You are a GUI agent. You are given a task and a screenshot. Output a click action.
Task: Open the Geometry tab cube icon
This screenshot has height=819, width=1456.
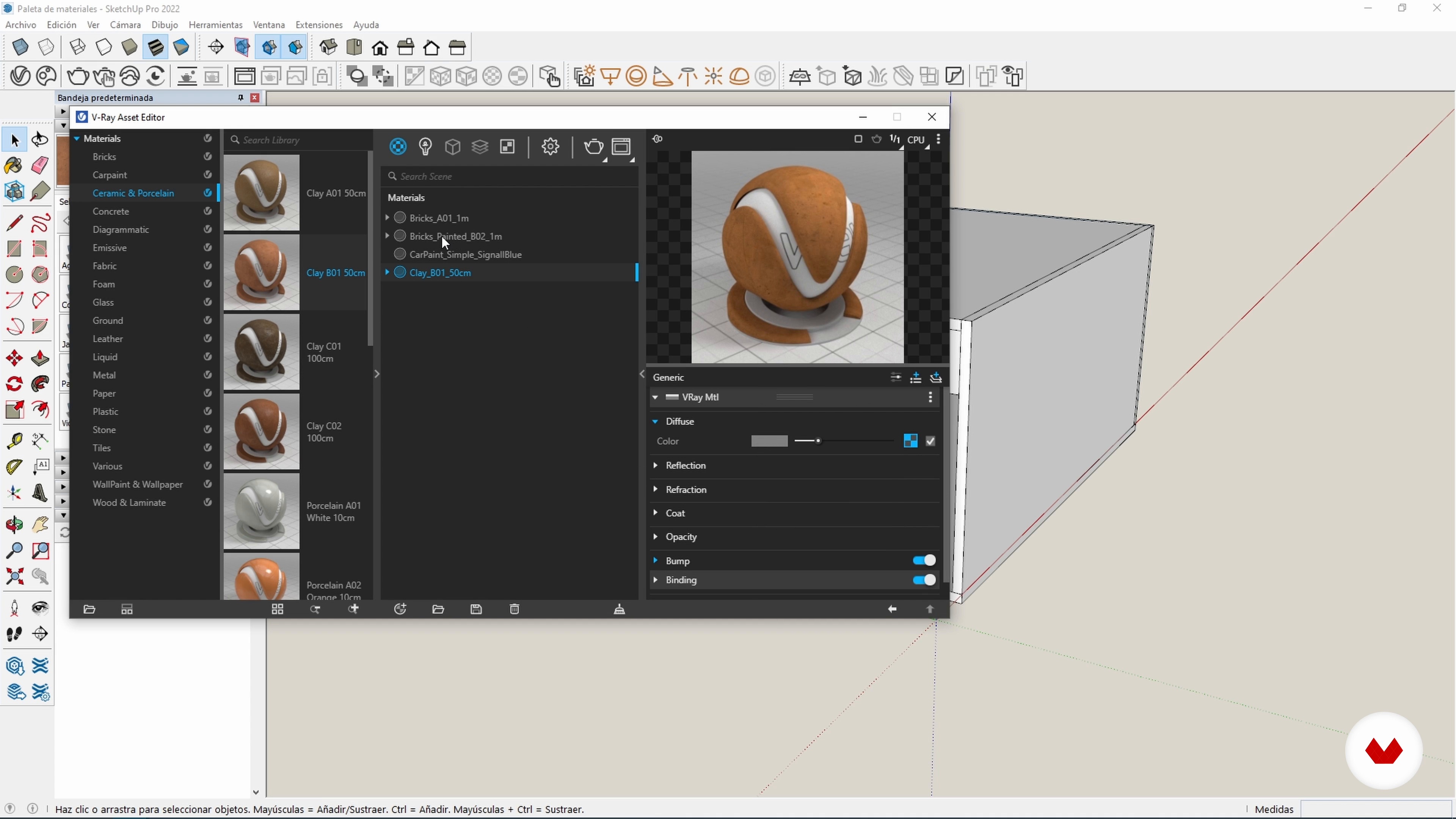[452, 147]
